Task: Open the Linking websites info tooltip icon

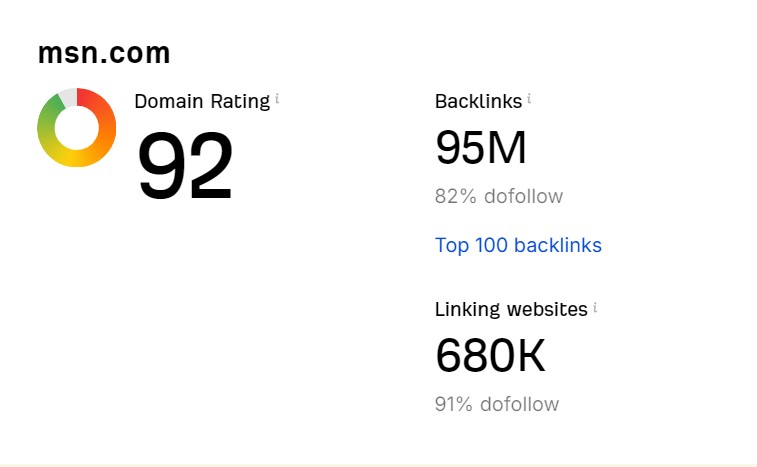Action: click(x=595, y=307)
